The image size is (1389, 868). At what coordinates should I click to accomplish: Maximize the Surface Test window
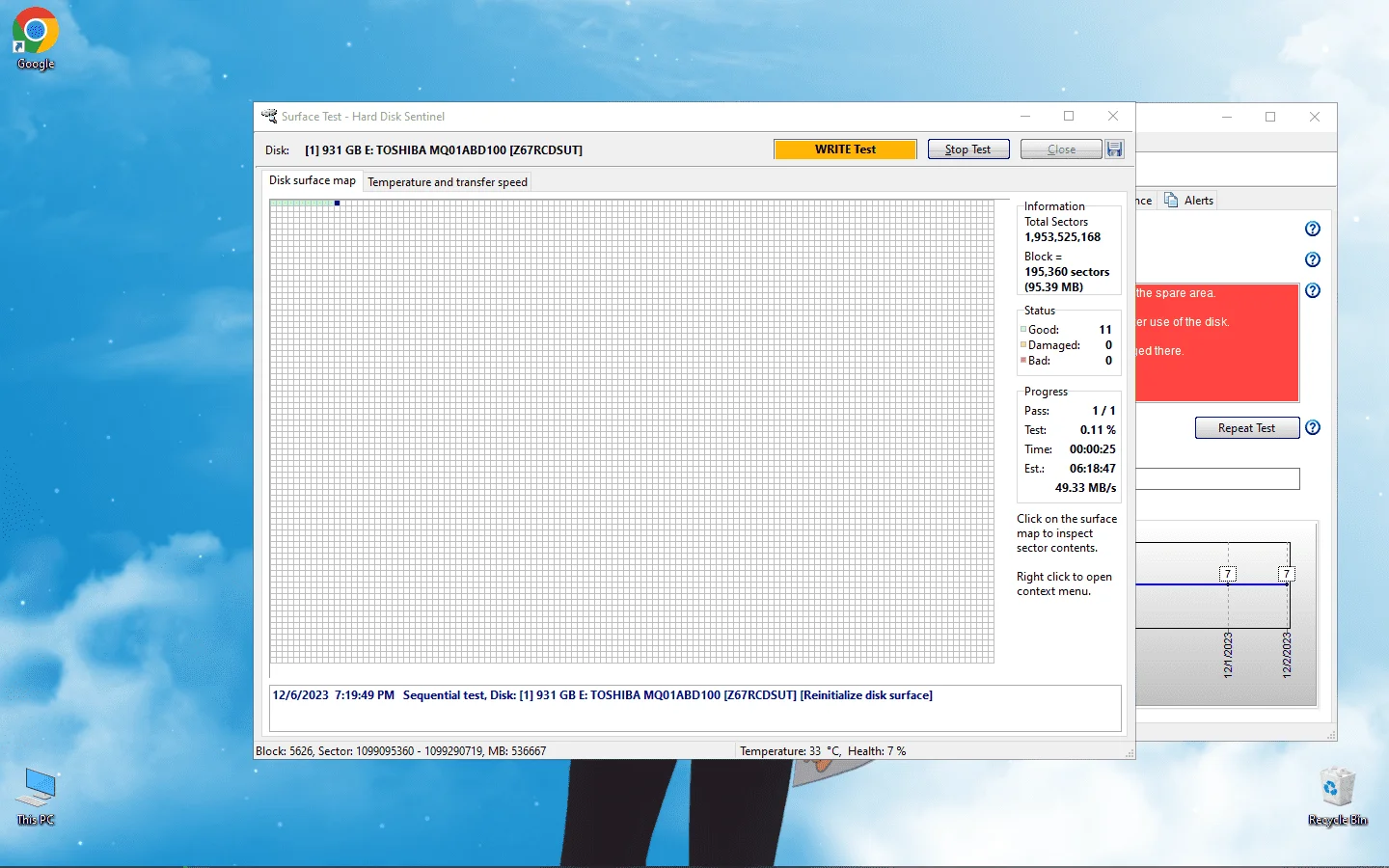(1069, 116)
